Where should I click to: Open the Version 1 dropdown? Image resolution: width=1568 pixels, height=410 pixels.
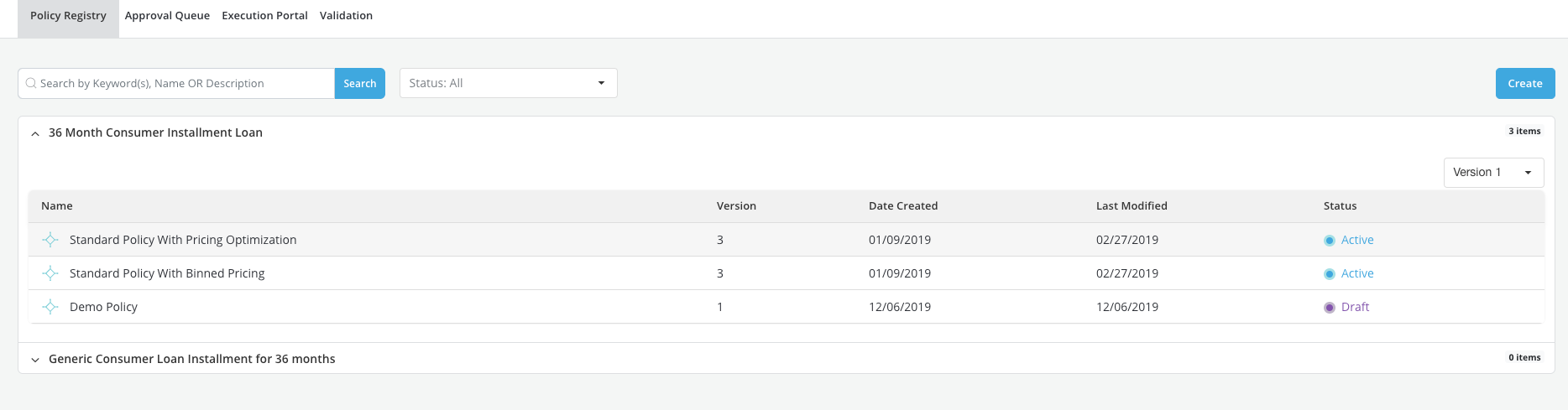tap(1493, 172)
